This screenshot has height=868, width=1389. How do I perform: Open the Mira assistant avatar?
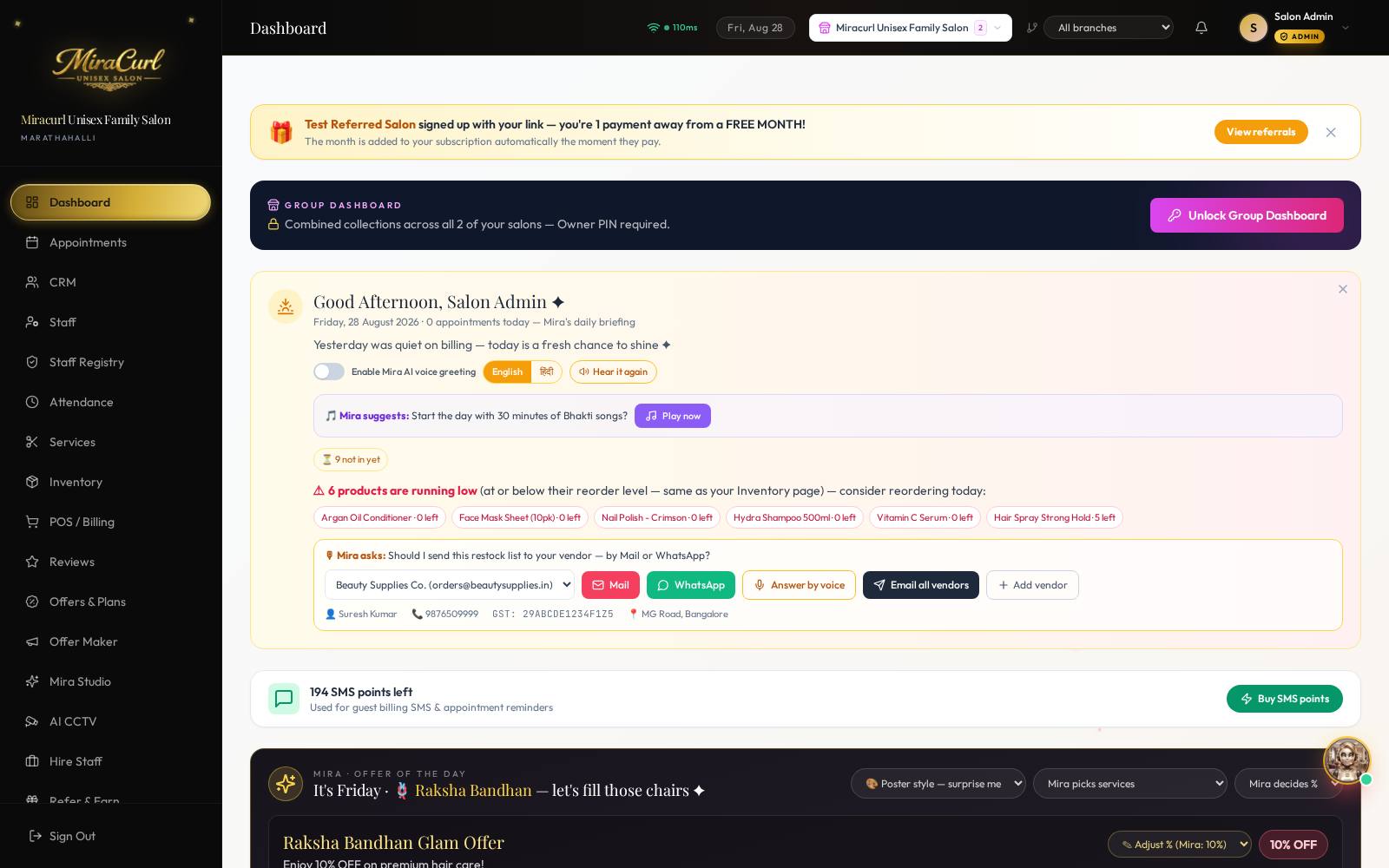coord(1346,759)
